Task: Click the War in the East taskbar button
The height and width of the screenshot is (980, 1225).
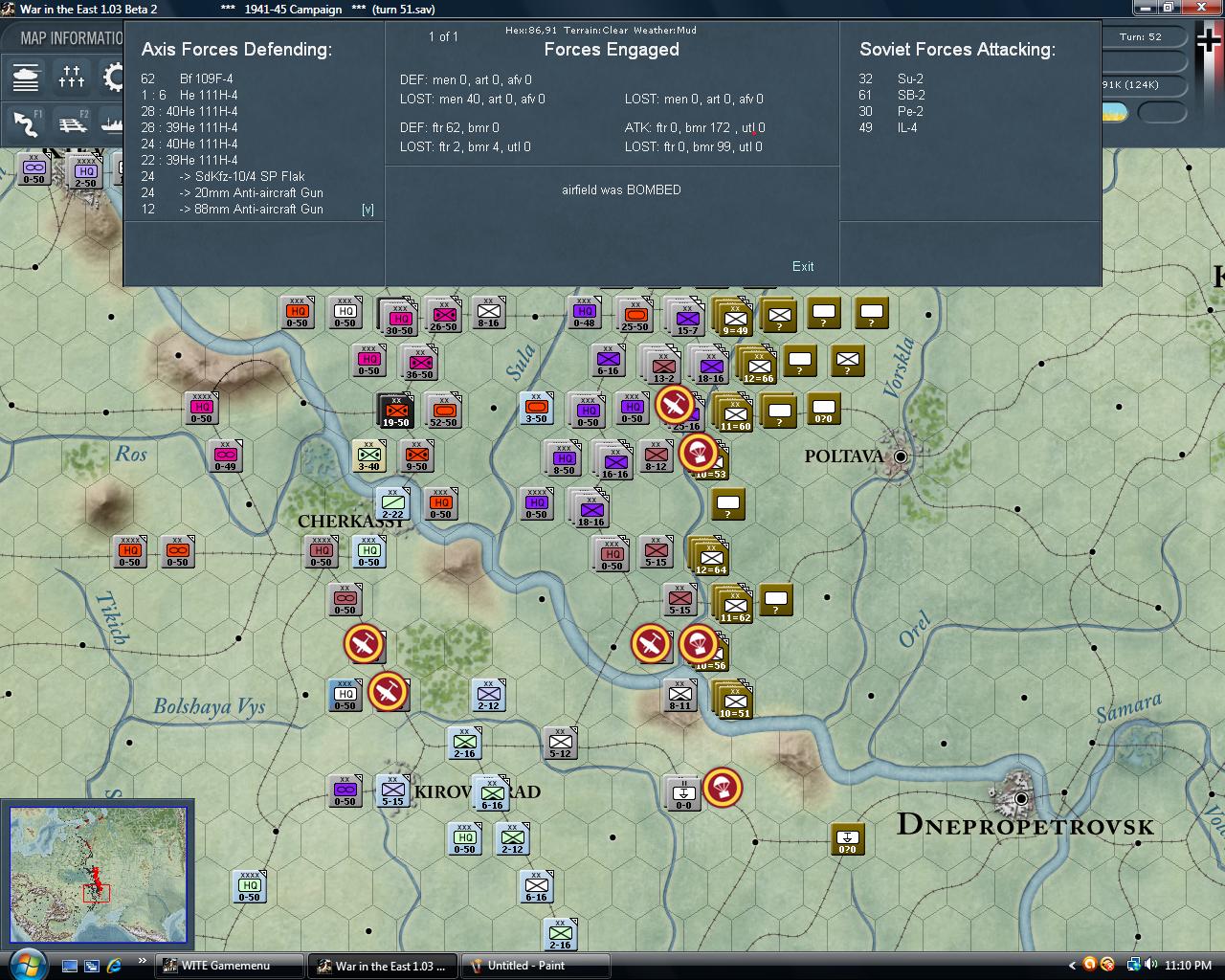Action: click(x=383, y=966)
